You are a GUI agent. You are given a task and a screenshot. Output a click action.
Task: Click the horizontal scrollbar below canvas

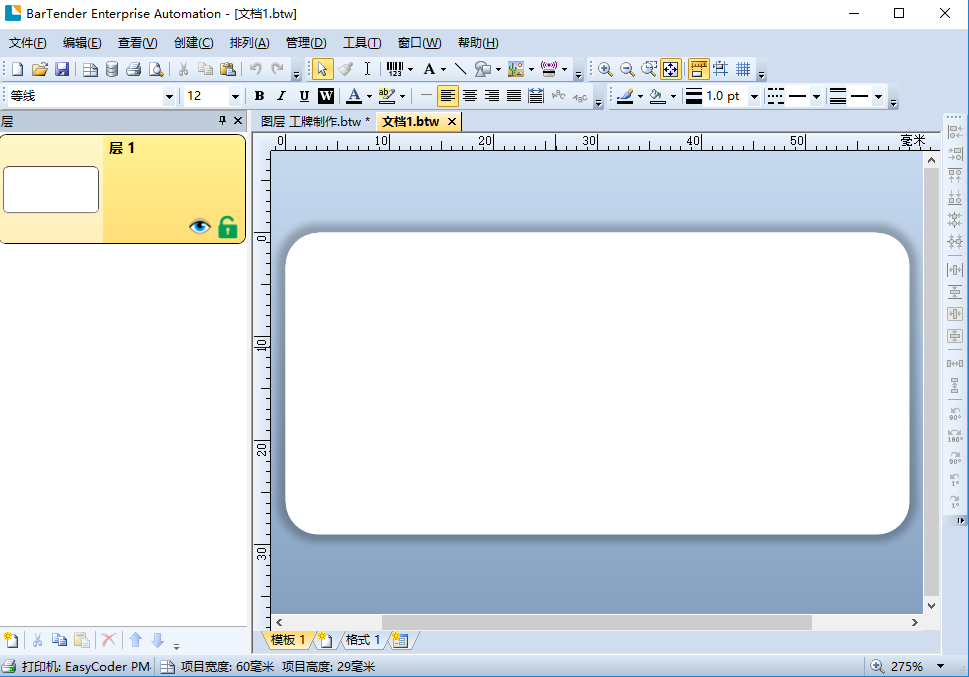596,622
